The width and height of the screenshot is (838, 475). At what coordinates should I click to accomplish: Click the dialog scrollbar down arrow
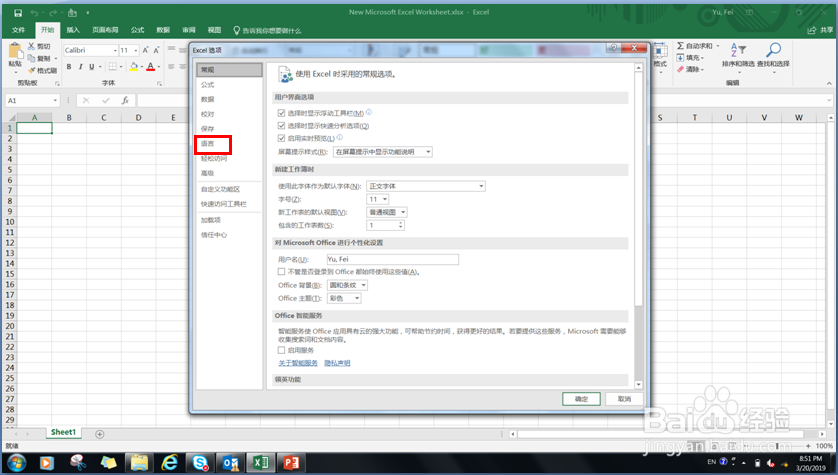coord(638,384)
